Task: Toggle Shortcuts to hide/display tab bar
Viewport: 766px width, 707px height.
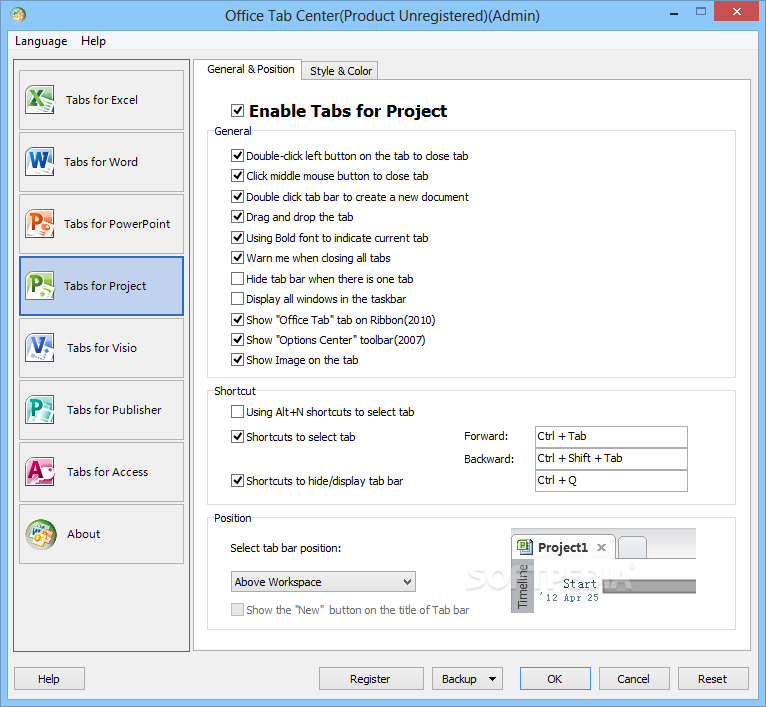Action: (237, 481)
